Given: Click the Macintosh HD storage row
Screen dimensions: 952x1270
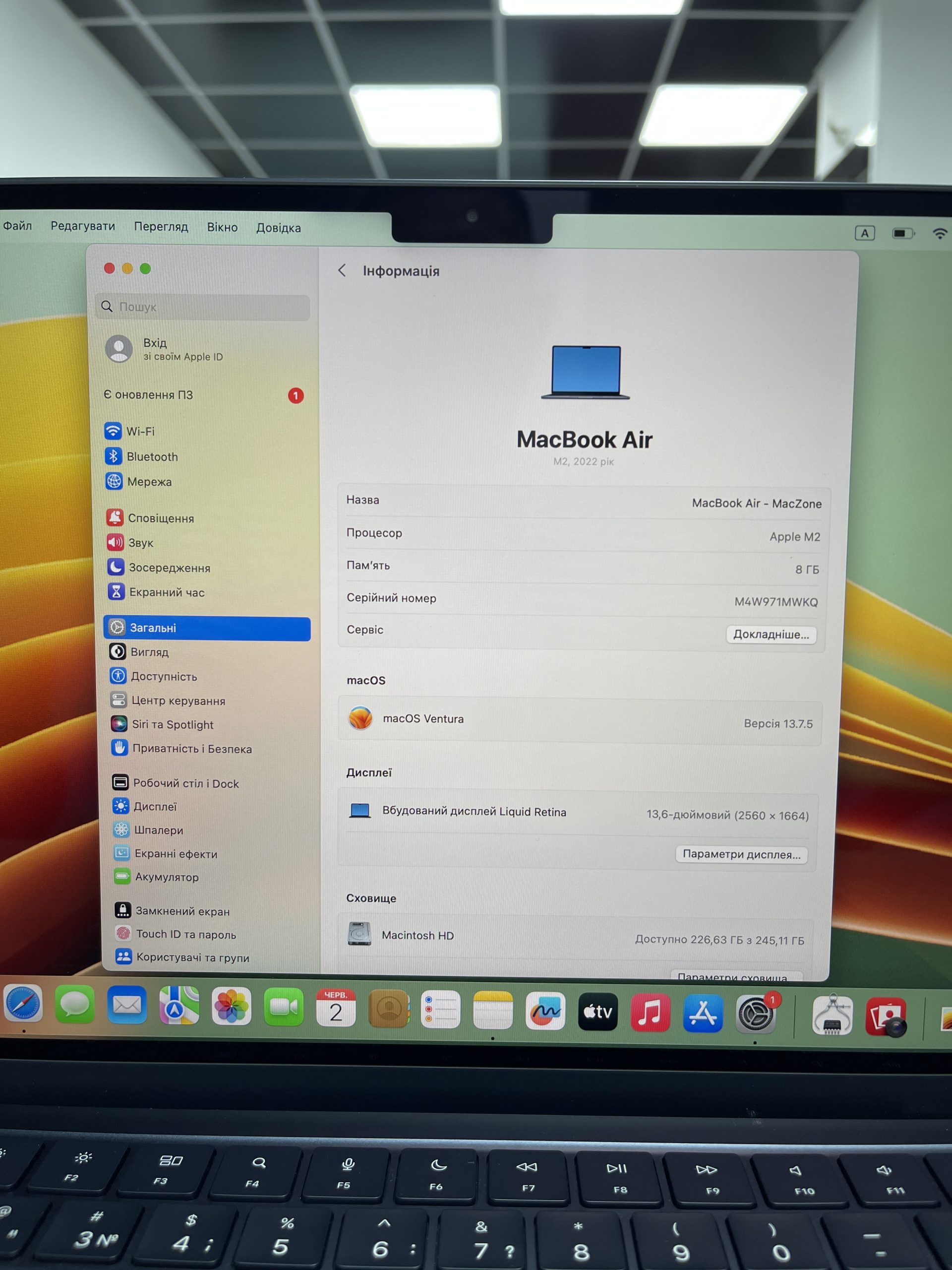Looking at the screenshot, I should point(577,937).
